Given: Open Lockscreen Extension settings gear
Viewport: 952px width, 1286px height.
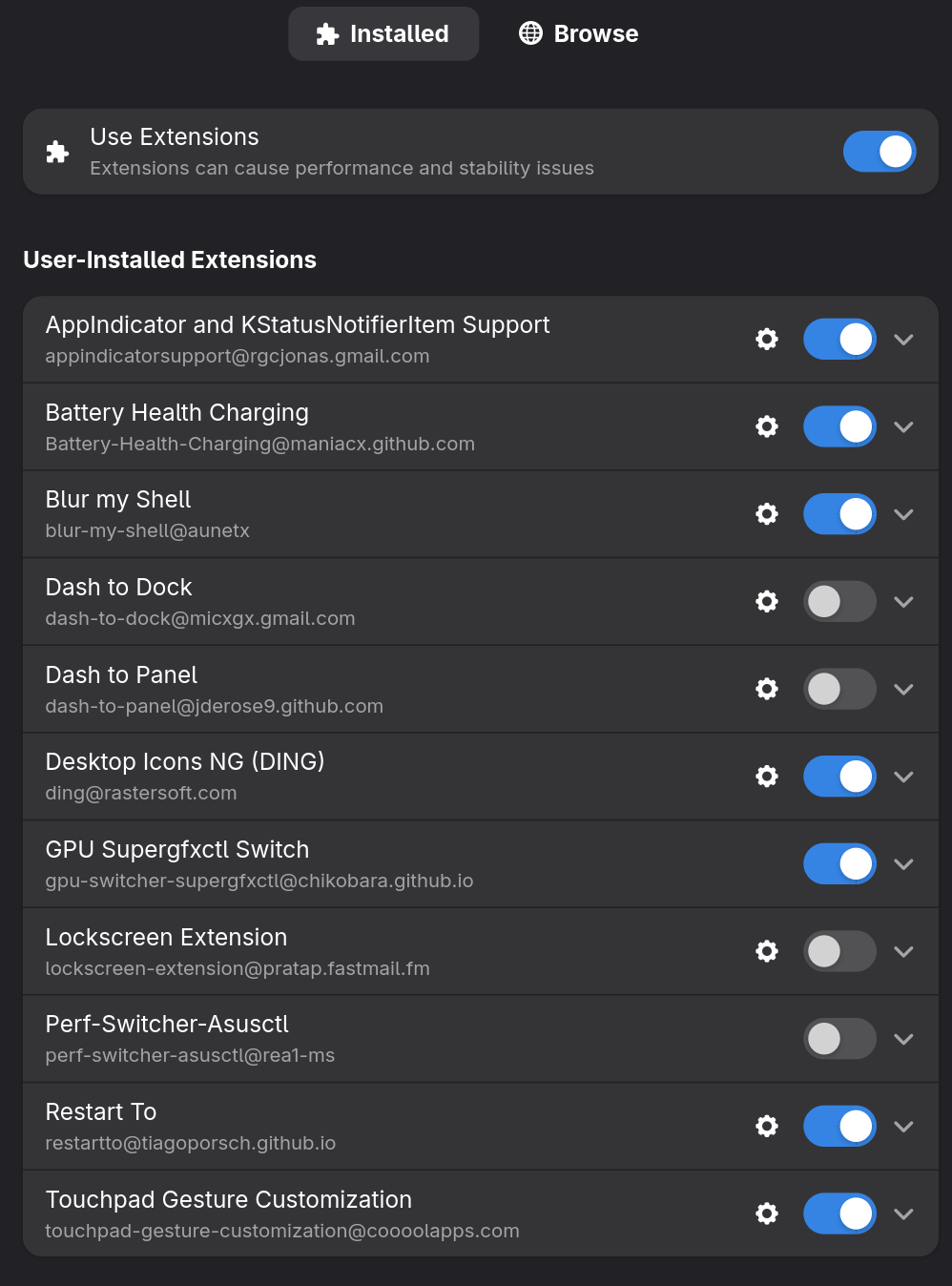Looking at the screenshot, I should point(767,951).
